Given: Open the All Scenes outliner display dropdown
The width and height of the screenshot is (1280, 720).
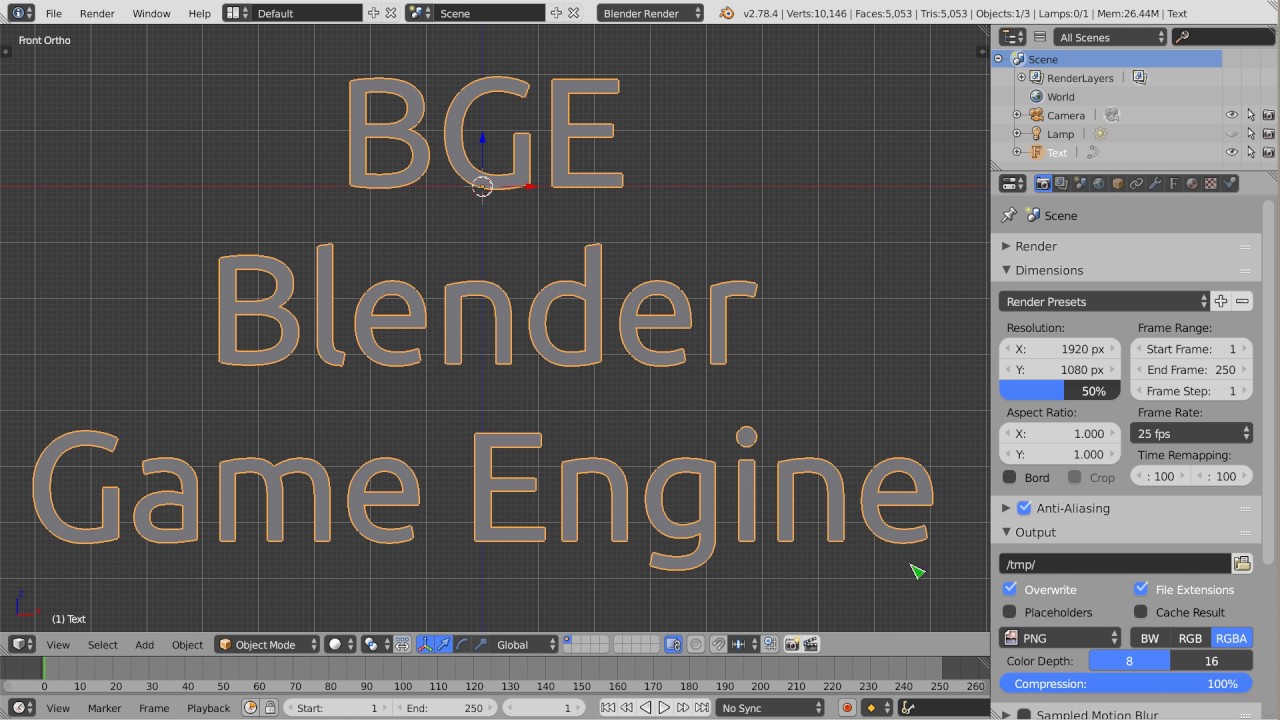Looking at the screenshot, I should (1111, 37).
